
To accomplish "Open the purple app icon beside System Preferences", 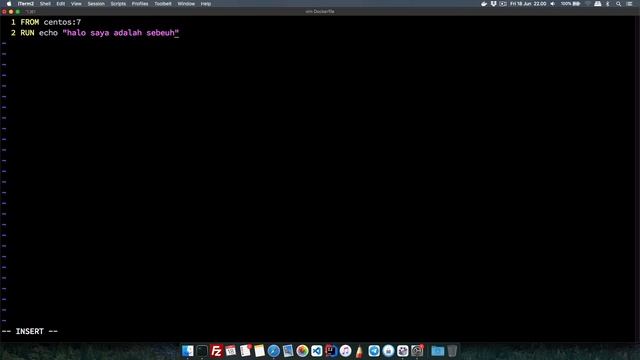I will pos(402,351).
